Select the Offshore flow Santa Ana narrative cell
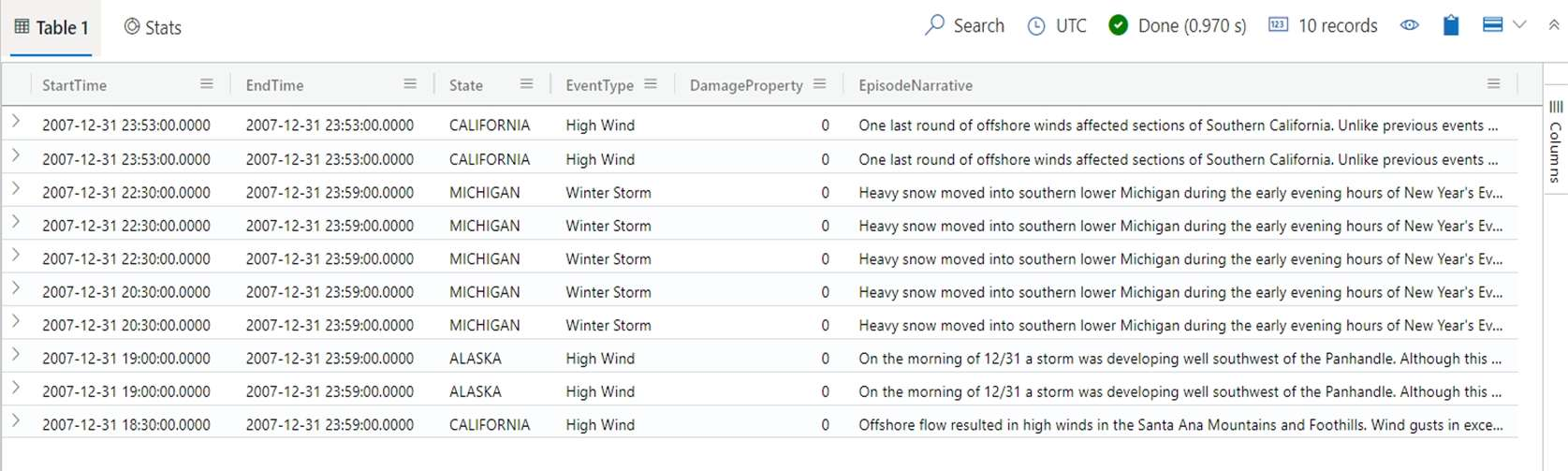The width and height of the screenshot is (1568, 471). point(1180,425)
